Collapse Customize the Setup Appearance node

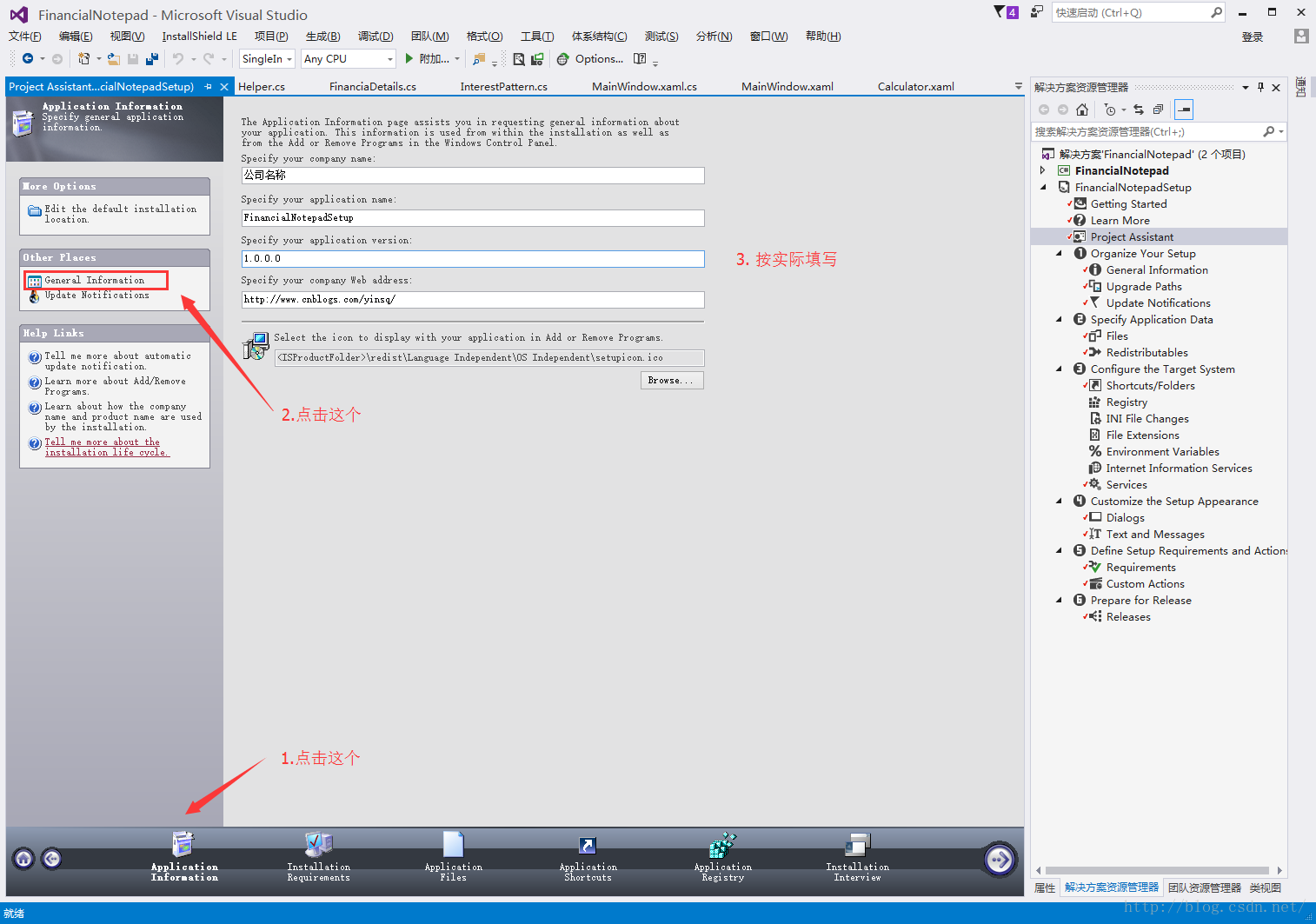pyautogui.click(x=1059, y=501)
